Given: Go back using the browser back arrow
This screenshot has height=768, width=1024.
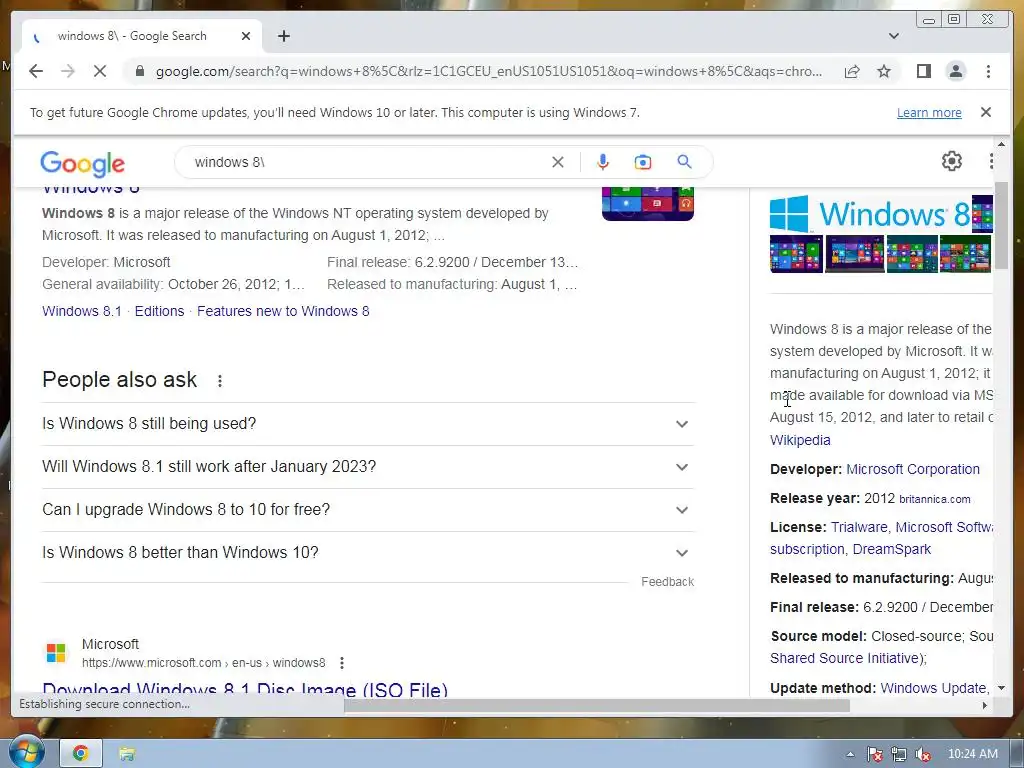Looking at the screenshot, I should tap(36, 71).
